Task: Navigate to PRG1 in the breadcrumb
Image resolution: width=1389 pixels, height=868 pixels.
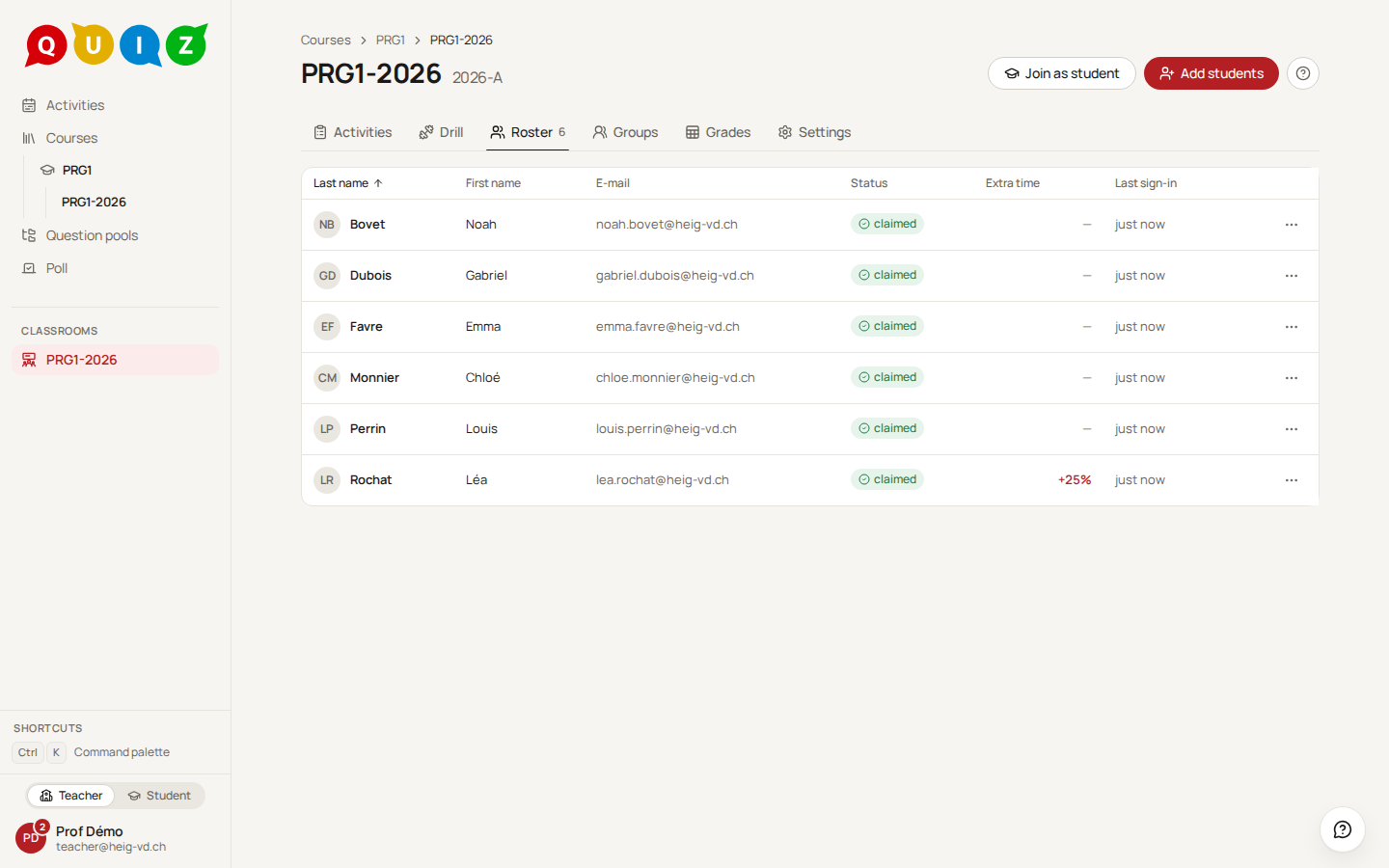Action: pyautogui.click(x=391, y=41)
